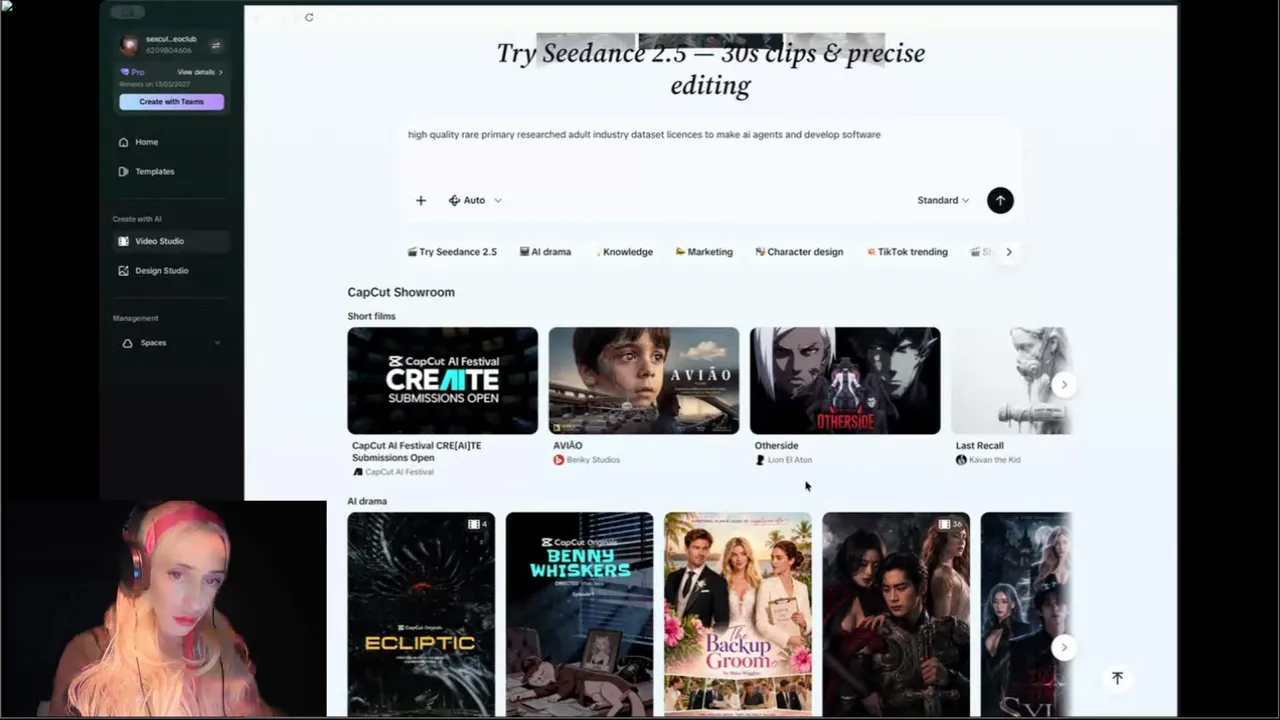
Task: Go to Home in sidebar
Action: (146, 142)
